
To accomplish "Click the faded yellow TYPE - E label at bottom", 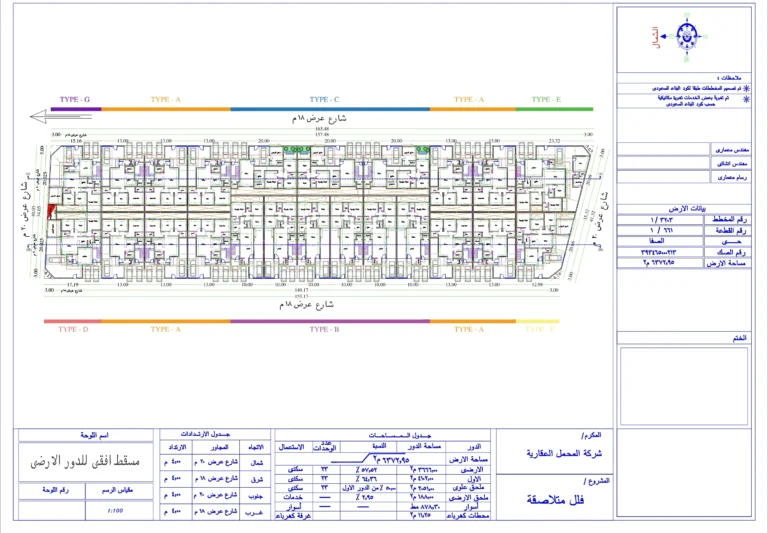I will pyautogui.click(x=538, y=328).
